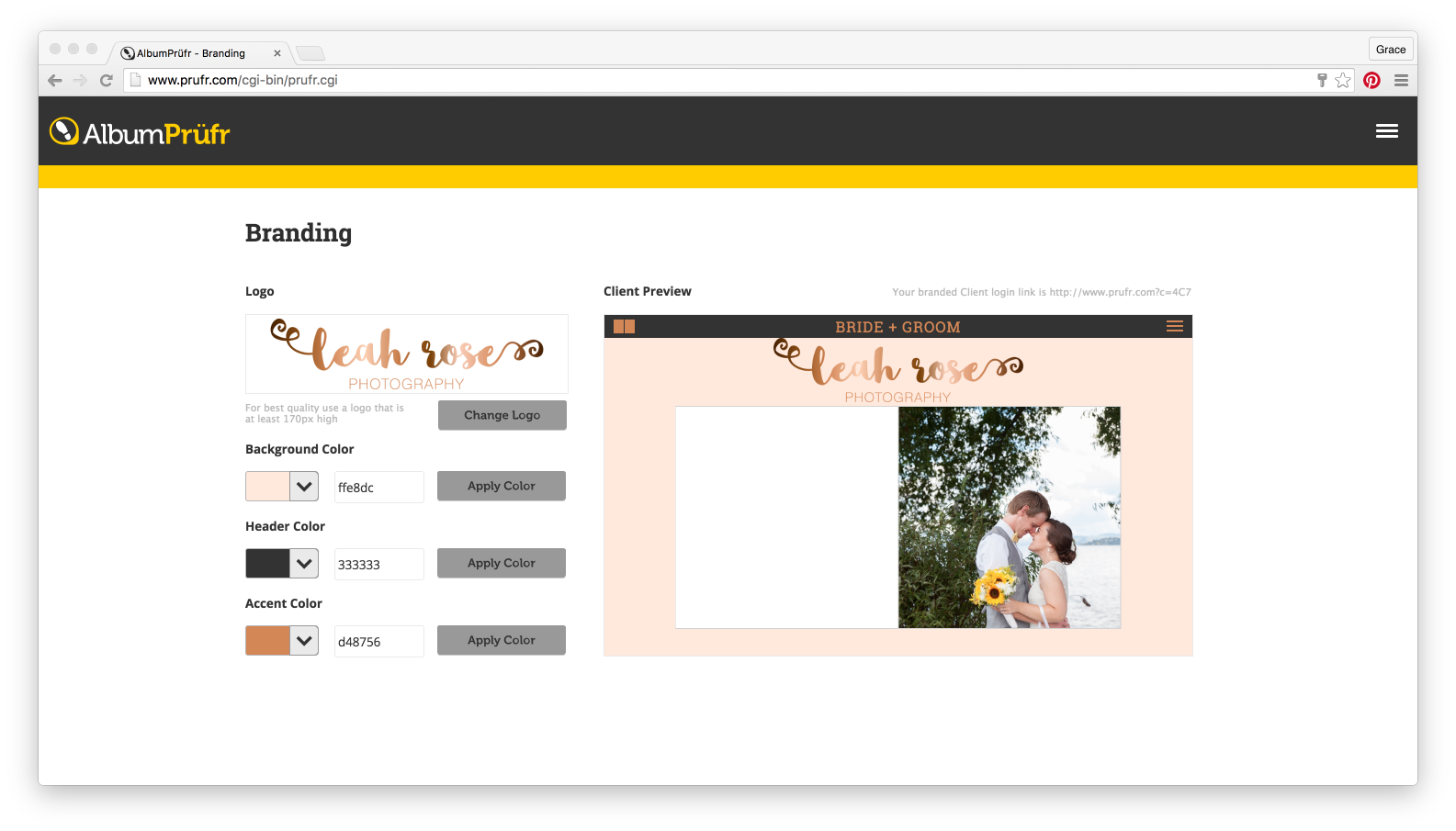This screenshot has width=1456, height=831.
Task: Click the Accent Color label
Action: [284, 603]
